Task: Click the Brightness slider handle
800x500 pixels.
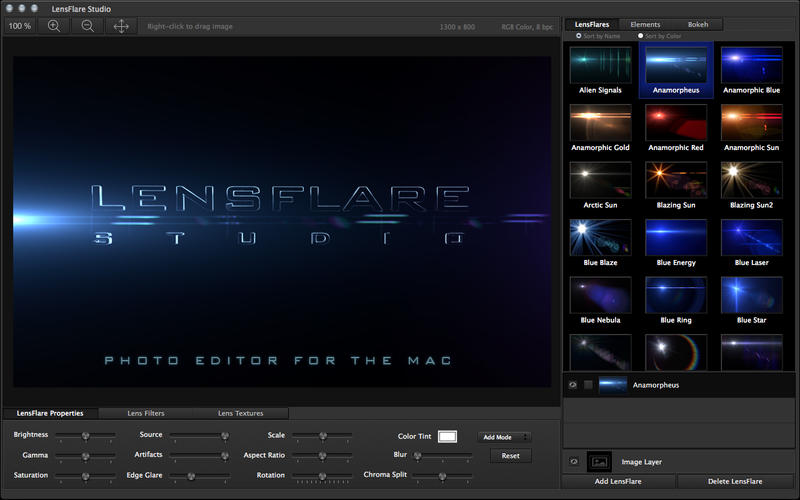Action: point(86,436)
